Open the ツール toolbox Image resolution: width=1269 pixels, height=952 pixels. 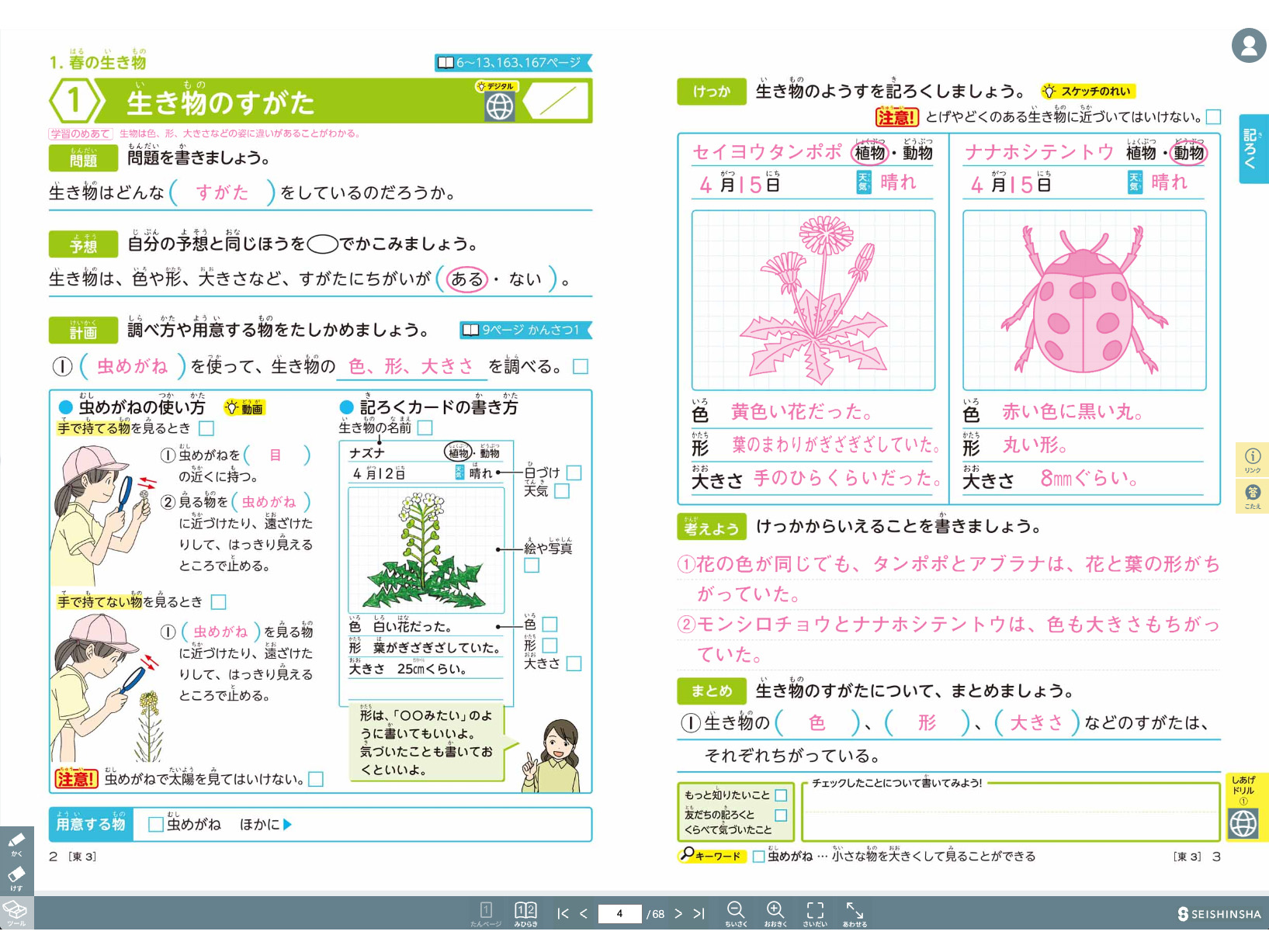(x=16, y=912)
